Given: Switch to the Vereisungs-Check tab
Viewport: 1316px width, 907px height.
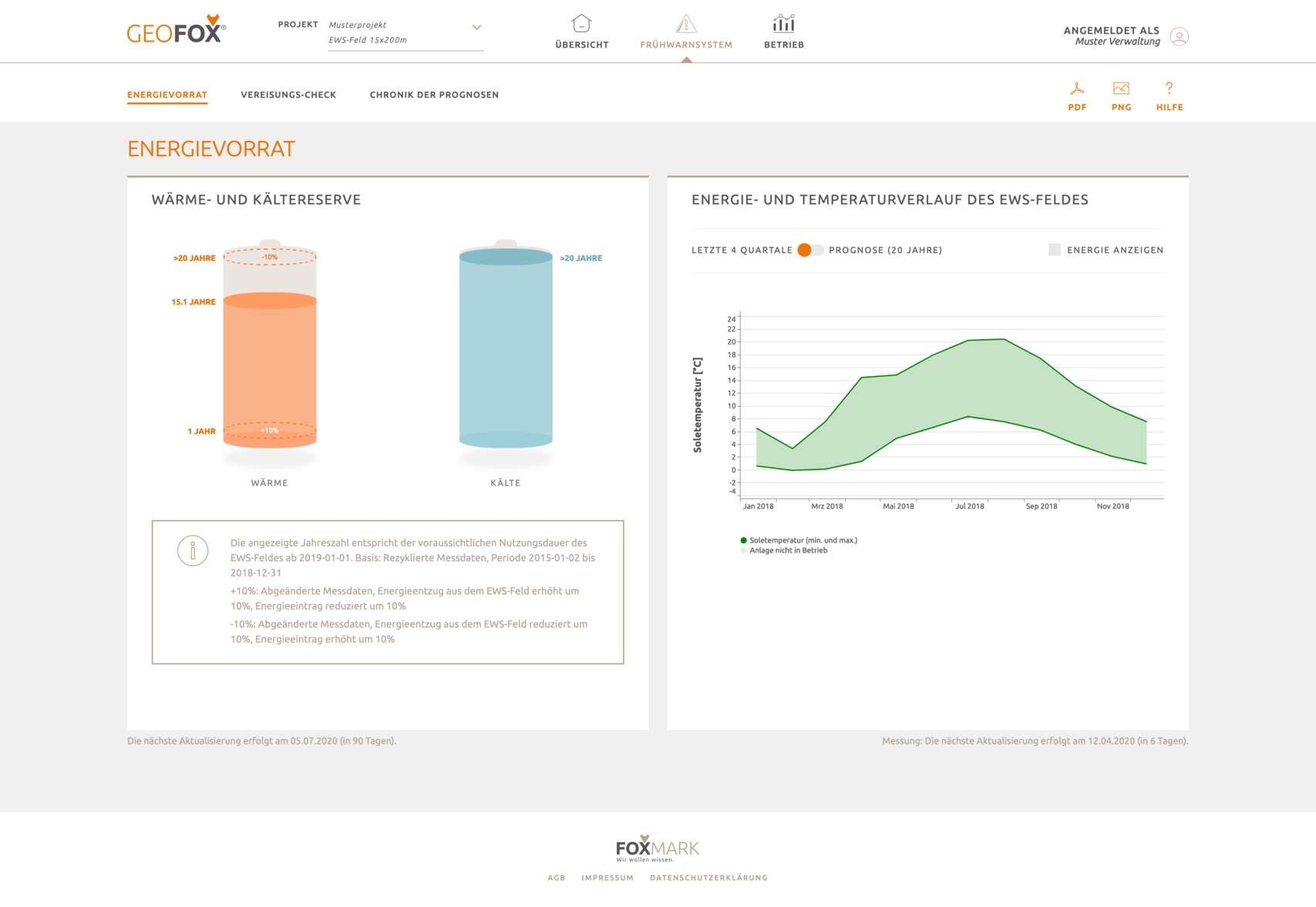Looking at the screenshot, I should (288, 95).
